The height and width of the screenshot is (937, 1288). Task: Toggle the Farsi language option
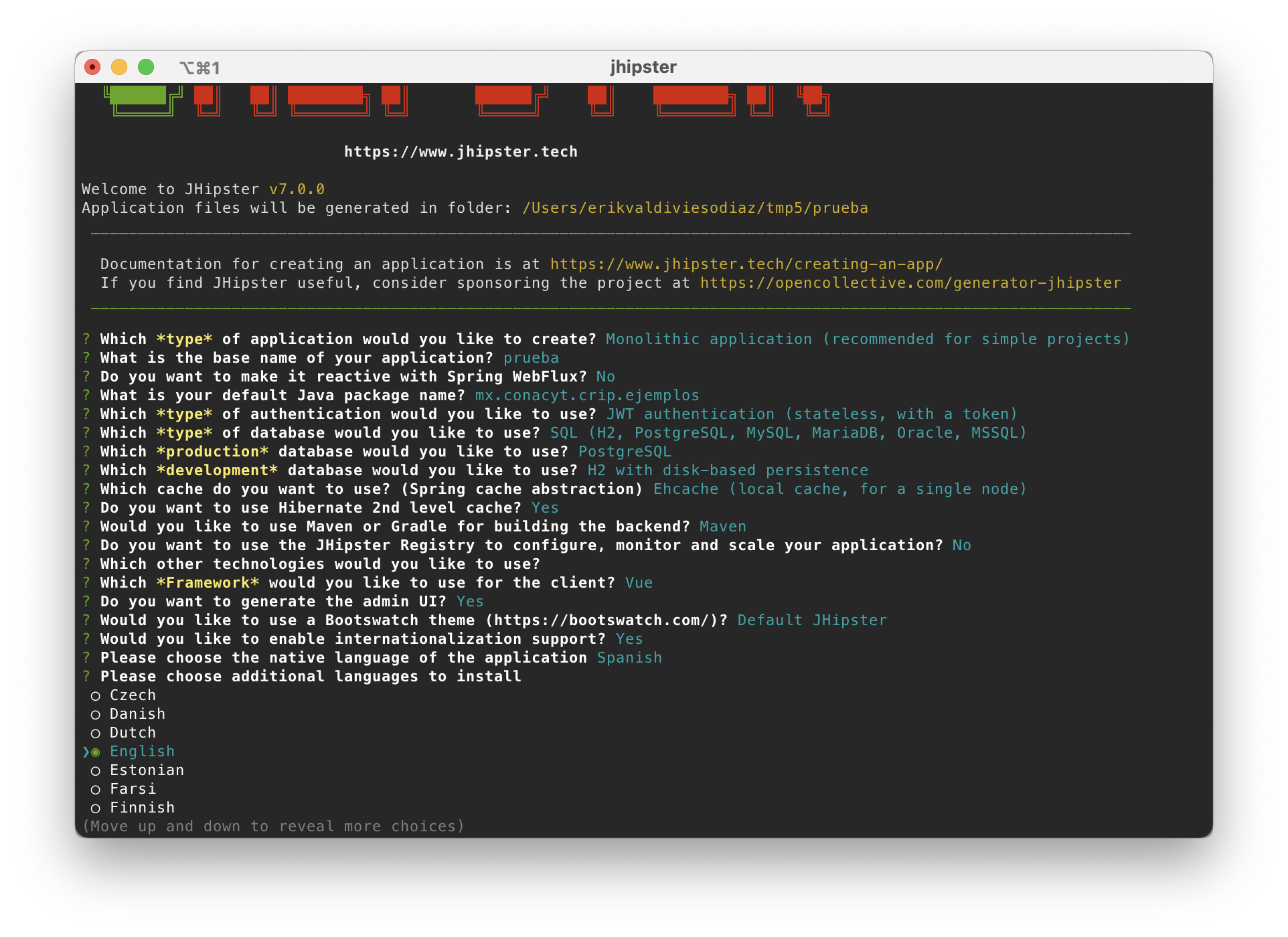tap(123, 789)
